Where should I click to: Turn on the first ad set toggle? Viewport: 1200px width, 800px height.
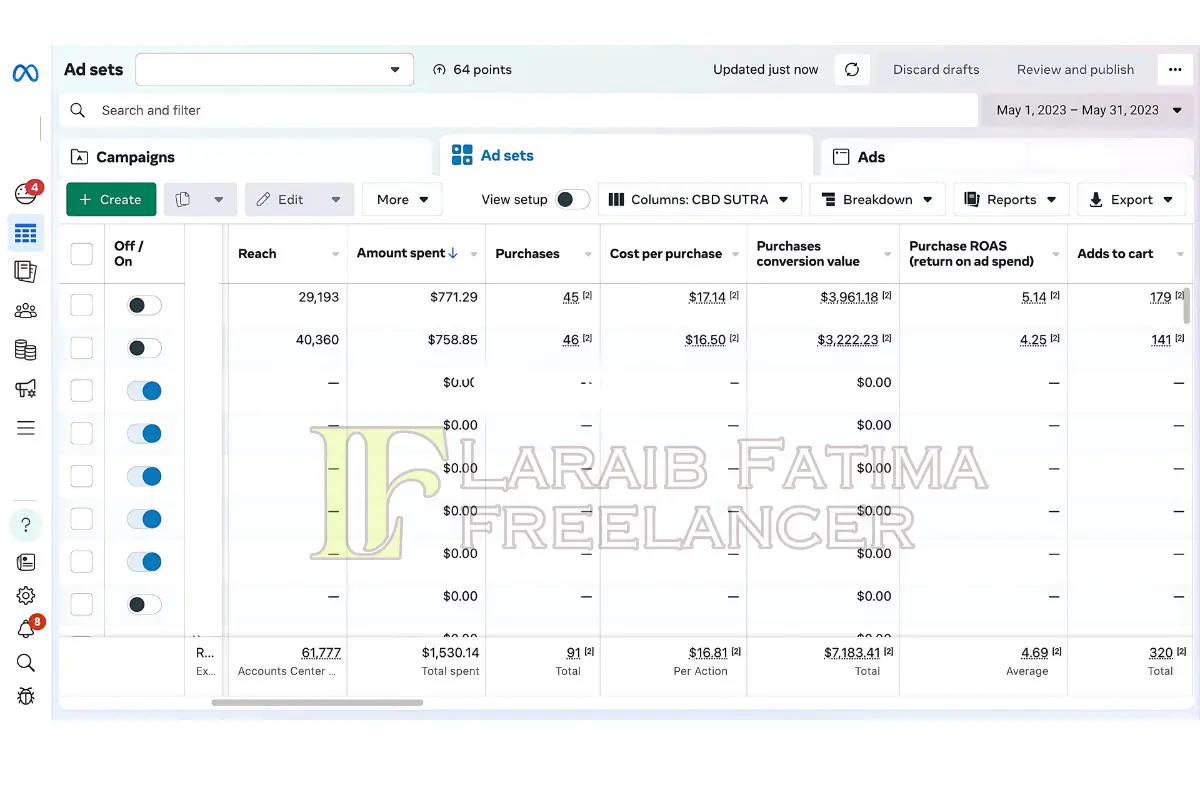pyautogui.click(x=144, y=306)
